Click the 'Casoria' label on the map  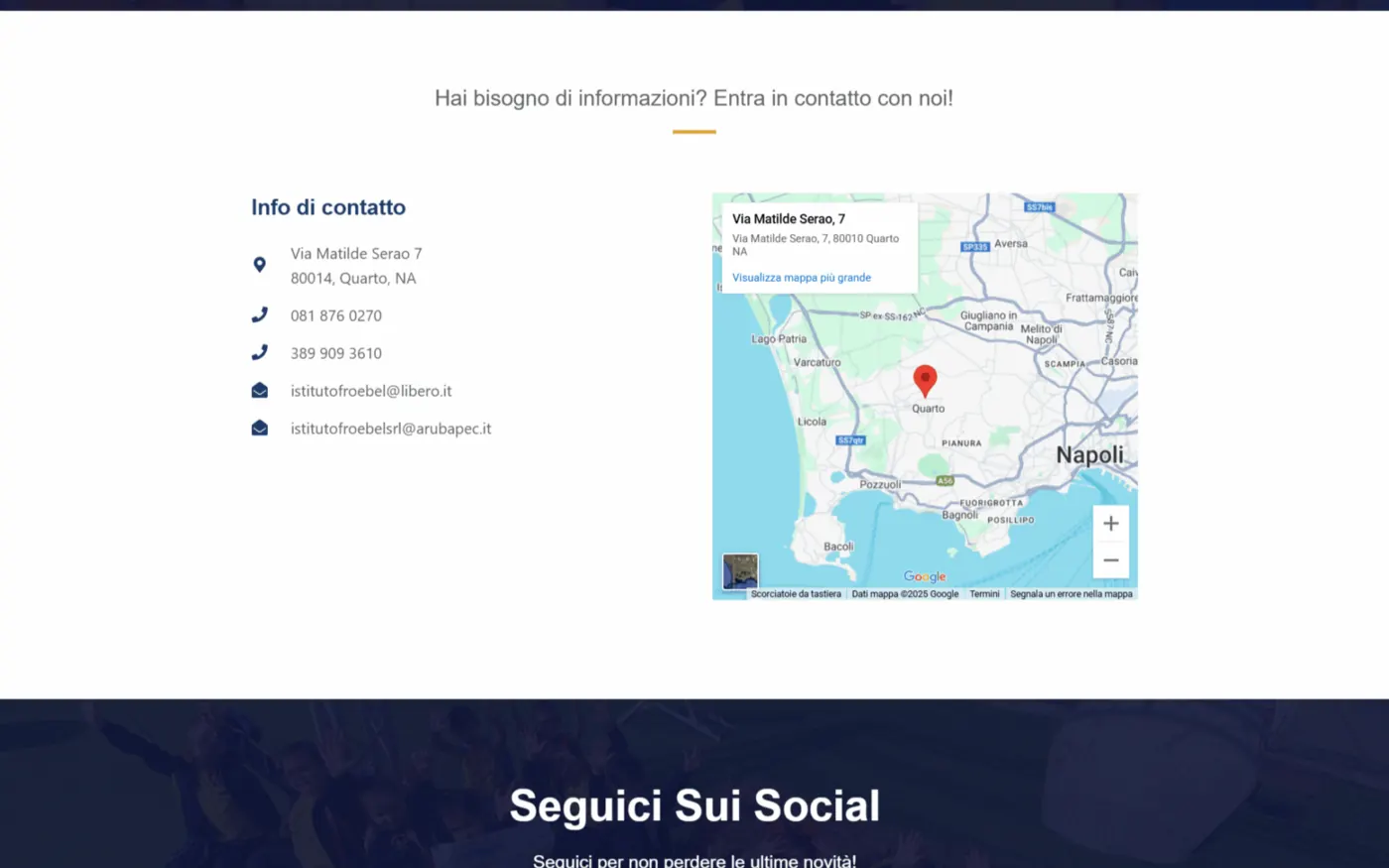click(x=1119, y=361)
